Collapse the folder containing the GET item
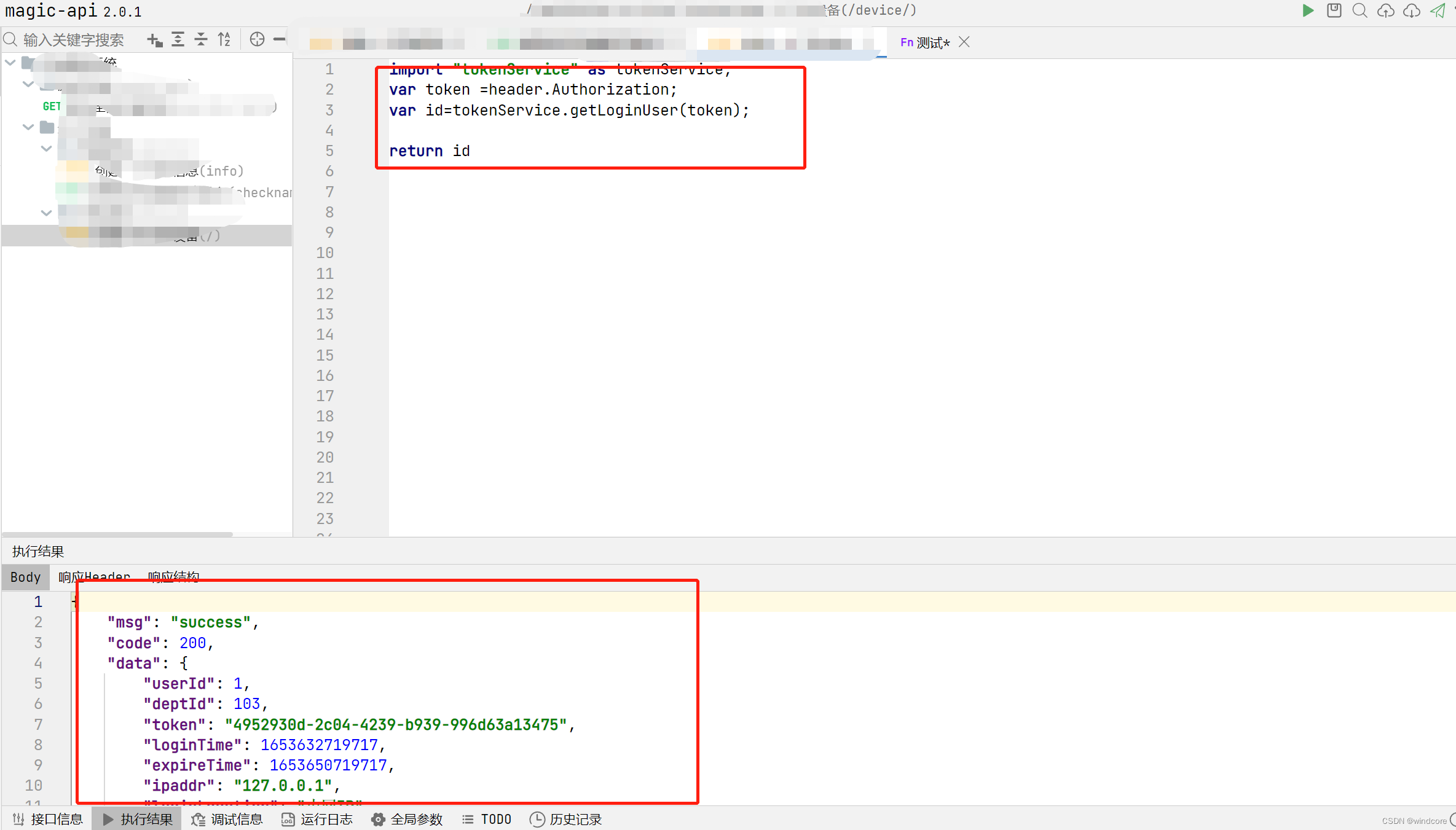 pos(28,84)
